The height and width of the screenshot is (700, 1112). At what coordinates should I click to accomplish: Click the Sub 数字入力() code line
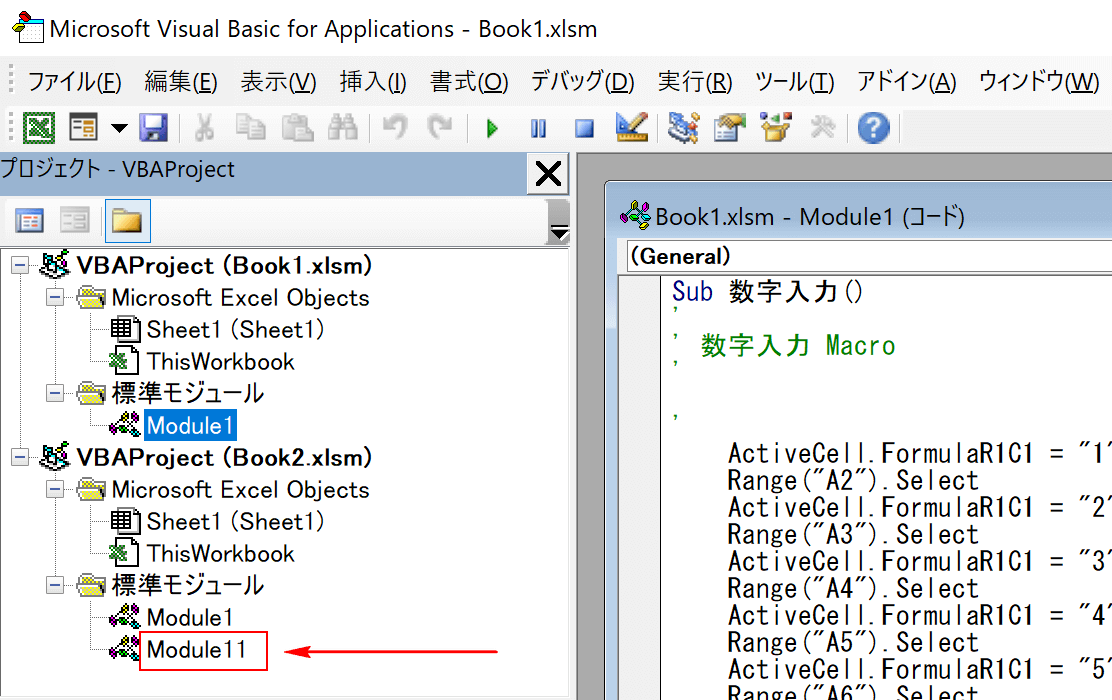767,291
